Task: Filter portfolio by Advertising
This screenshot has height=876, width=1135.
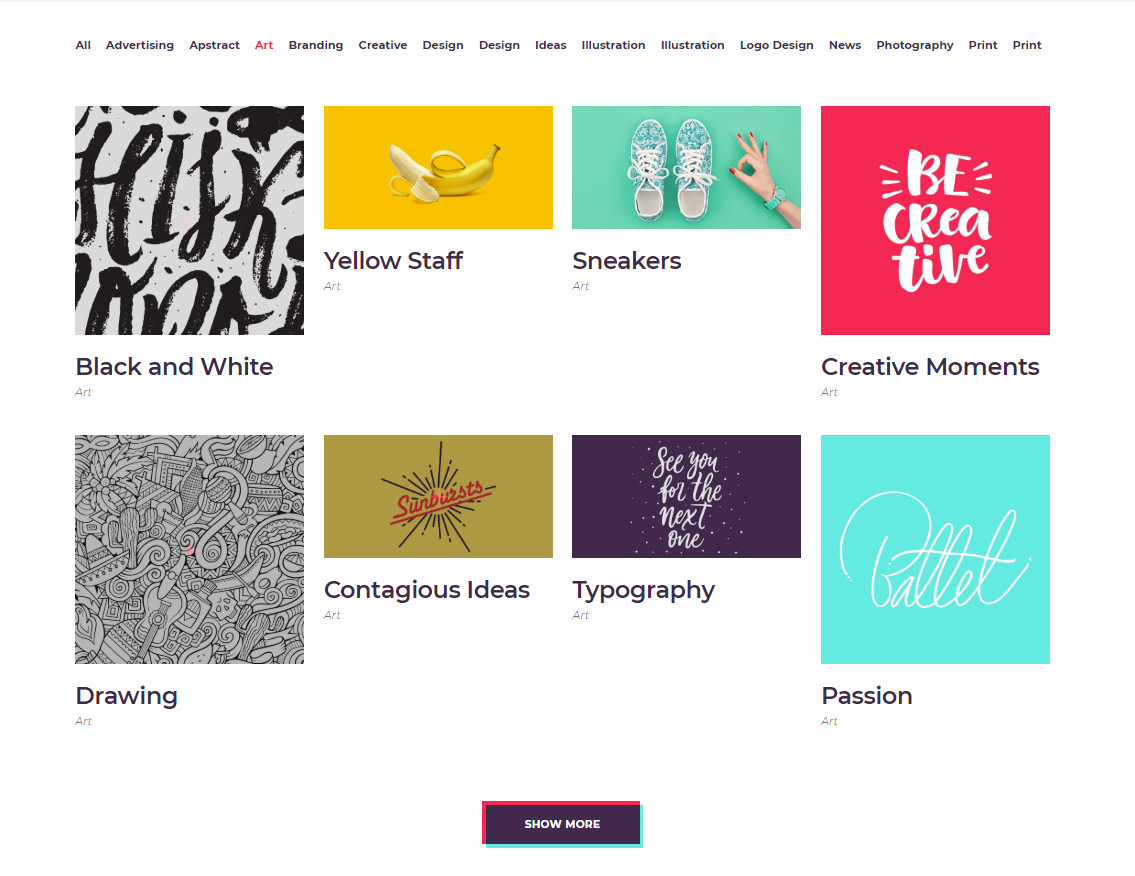Action: click(x=140, y=45)
